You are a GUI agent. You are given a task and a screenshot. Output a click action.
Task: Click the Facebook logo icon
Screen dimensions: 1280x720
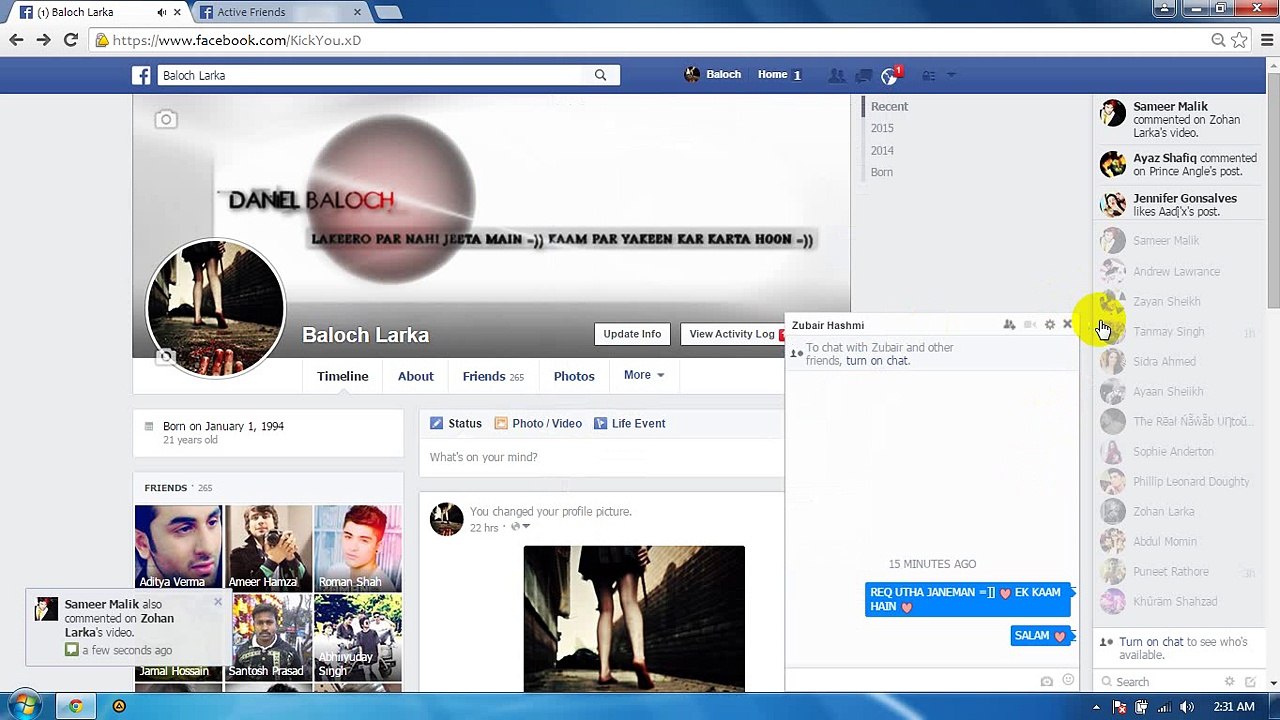point(142,75)
